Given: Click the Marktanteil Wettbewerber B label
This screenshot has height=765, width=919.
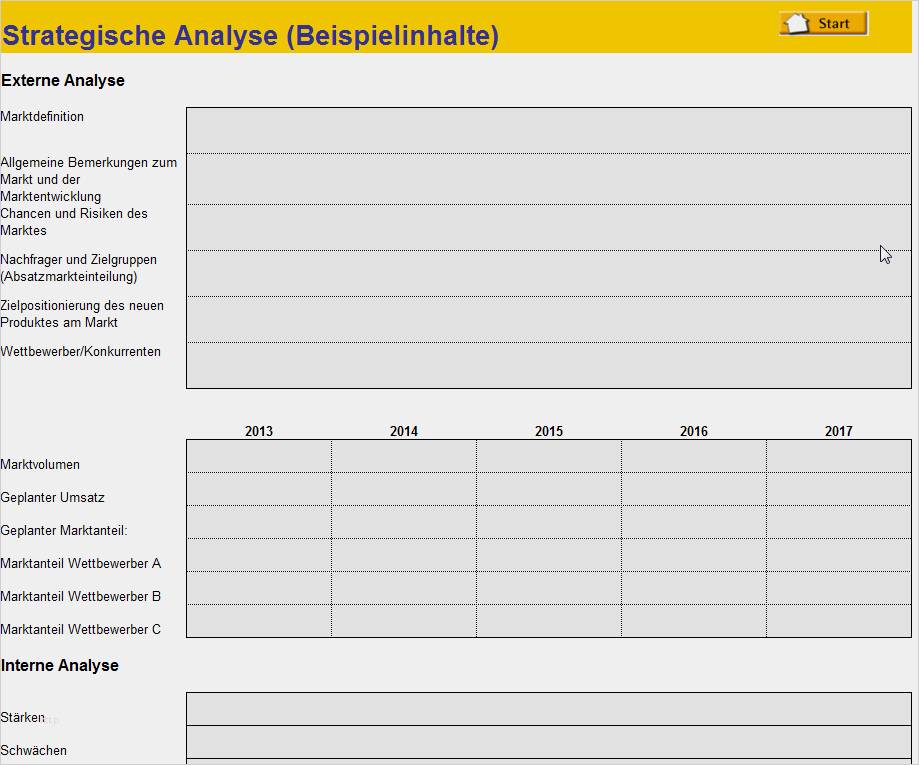Looking at the screenshot, I should (81, 596).
